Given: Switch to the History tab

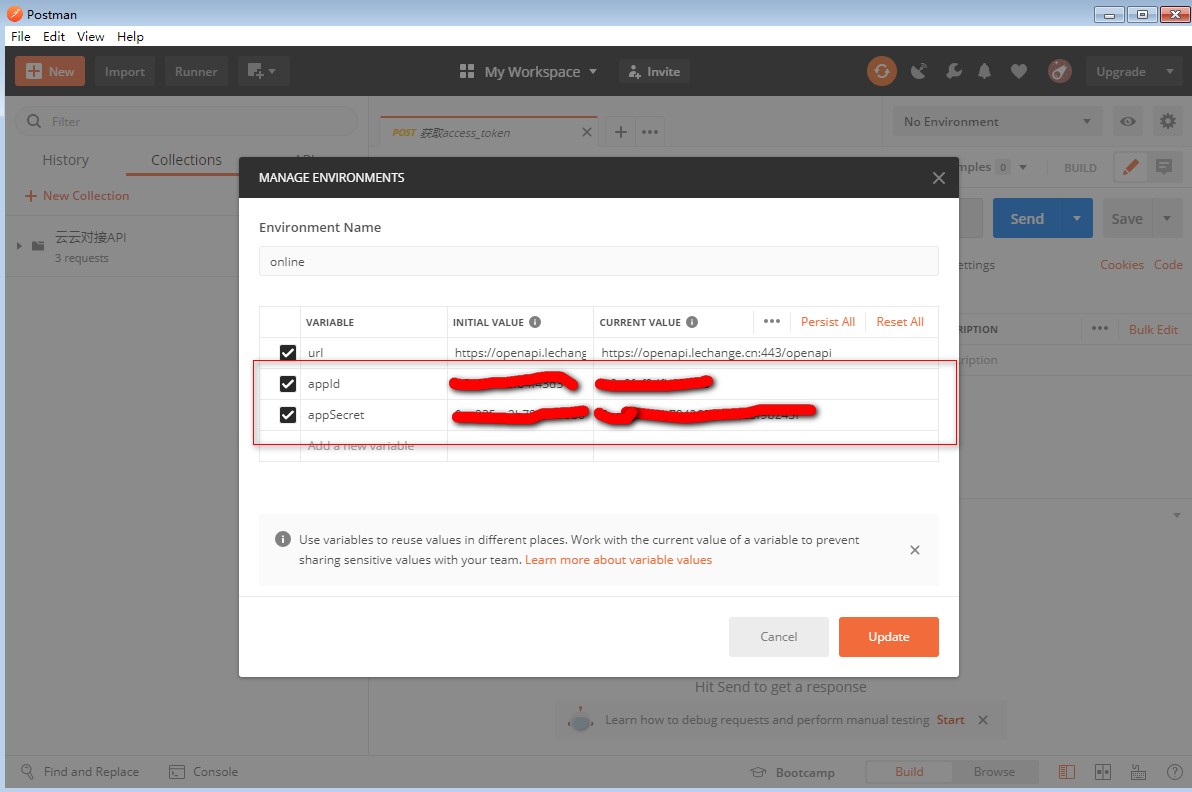Looking at the screenshot, I should point(66,160).
